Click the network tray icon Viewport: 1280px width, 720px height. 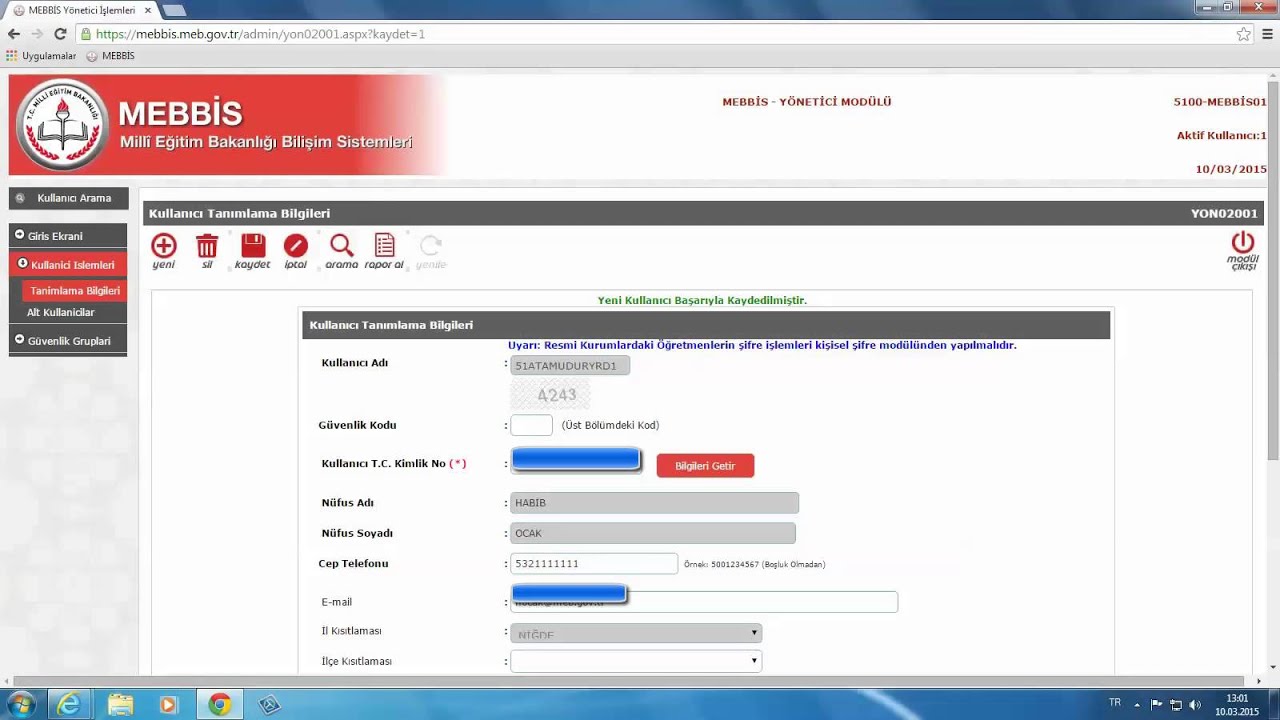point(1176,704)
